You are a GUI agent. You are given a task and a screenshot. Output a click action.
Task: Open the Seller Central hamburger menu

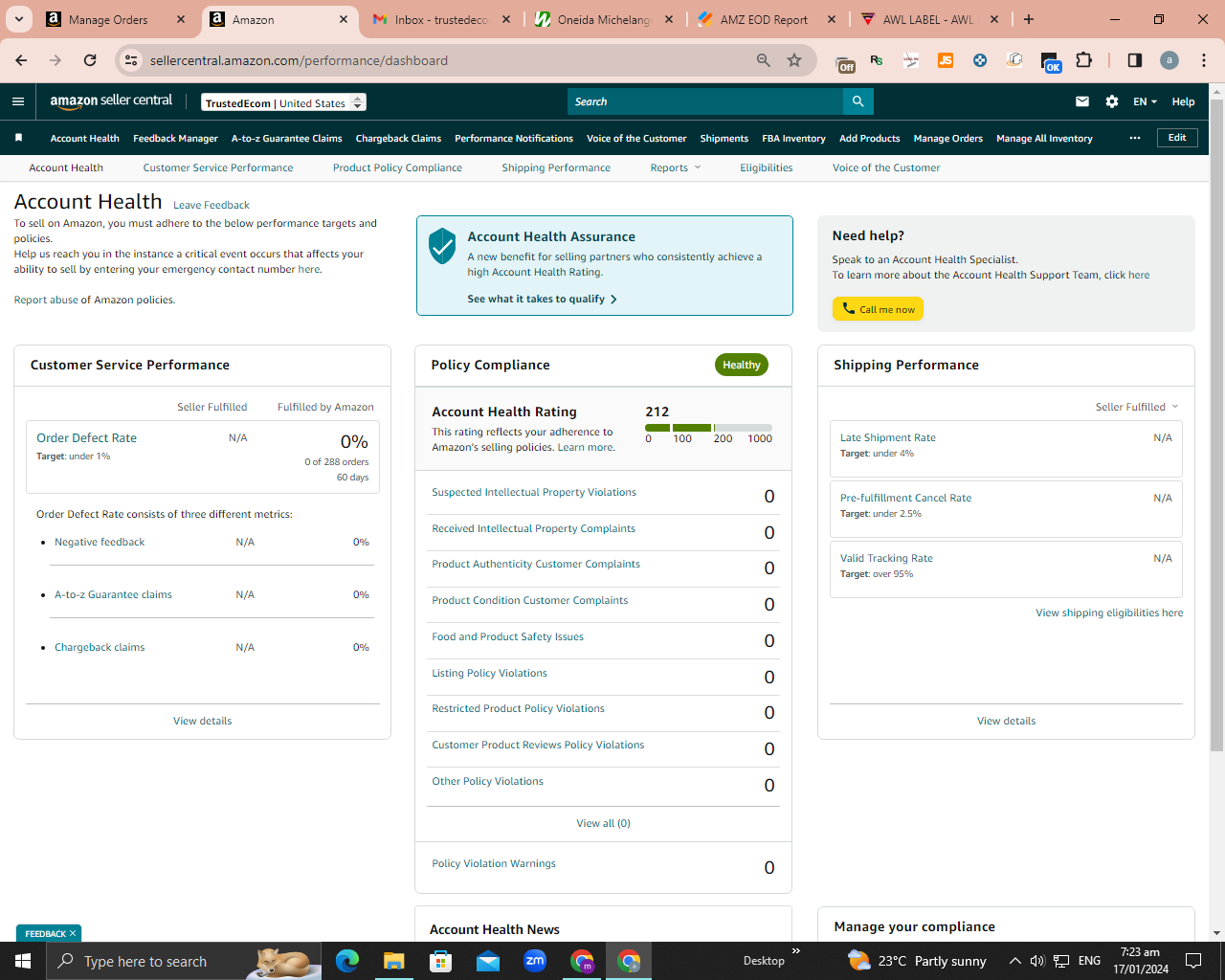coord(18,101)
